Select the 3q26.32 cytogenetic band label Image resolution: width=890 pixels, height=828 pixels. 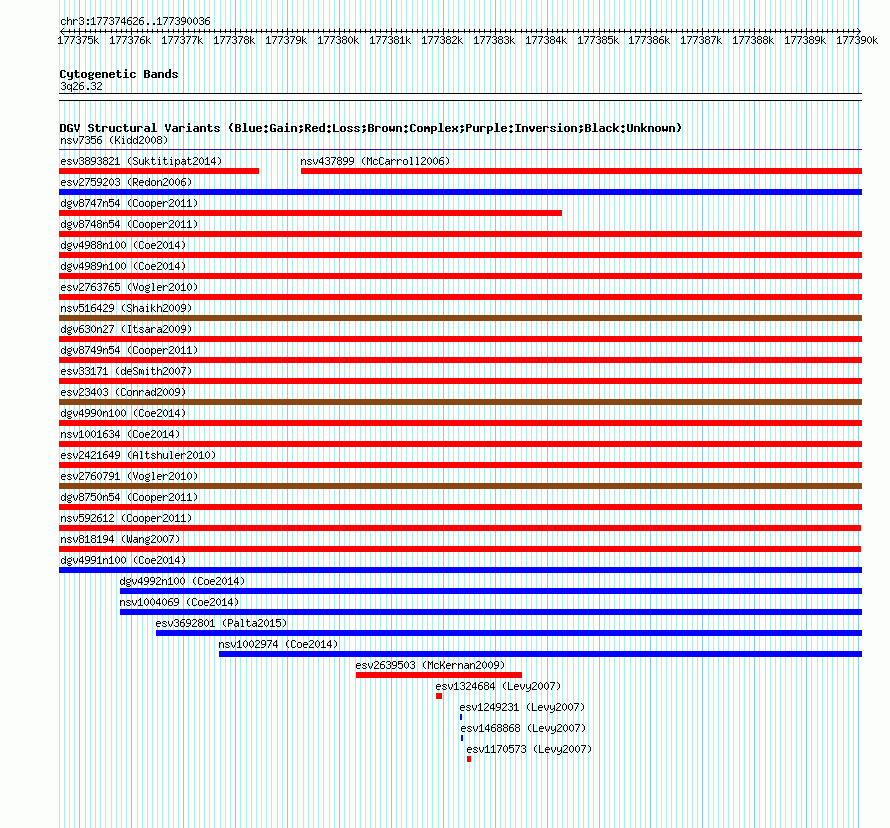(81, 86)
